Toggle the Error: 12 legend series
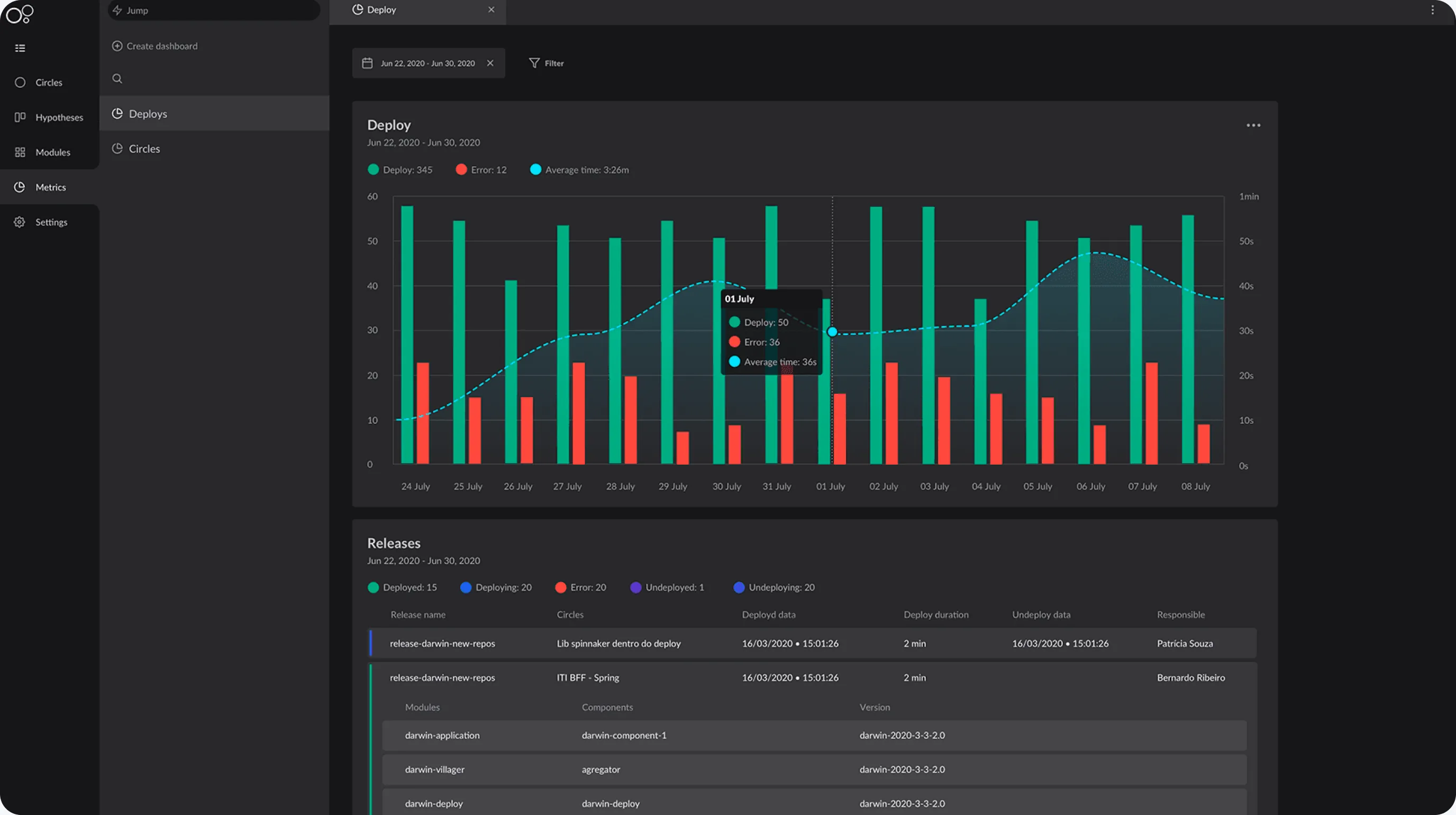 (481, 169)
